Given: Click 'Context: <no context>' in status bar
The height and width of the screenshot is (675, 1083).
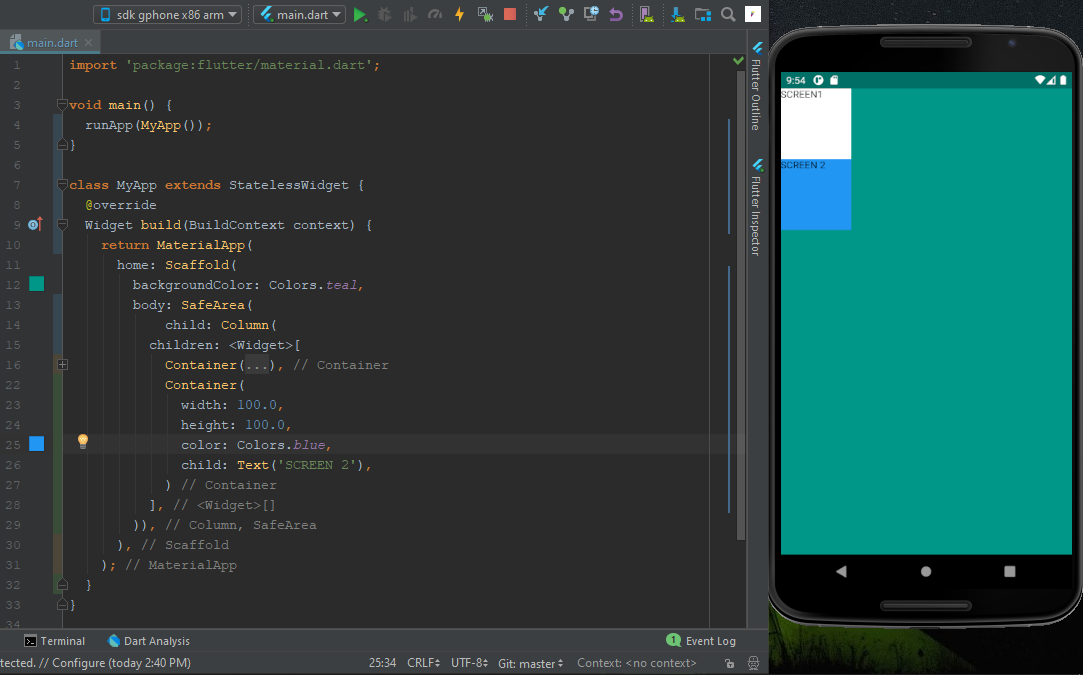Looking at the screenshot, I should [x=636, y=662].
